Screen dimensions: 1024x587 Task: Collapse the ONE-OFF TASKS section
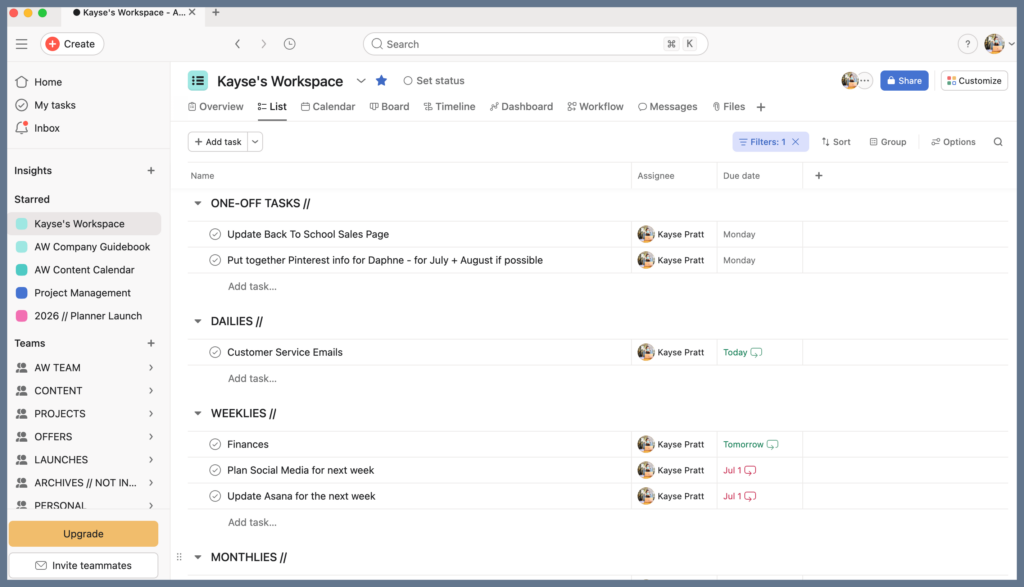click(x=198, y=203)
